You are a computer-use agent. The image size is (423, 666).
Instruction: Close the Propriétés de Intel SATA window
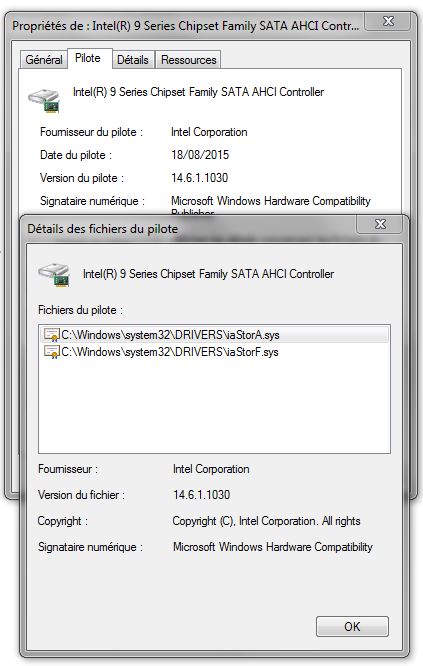coord(388,21)
